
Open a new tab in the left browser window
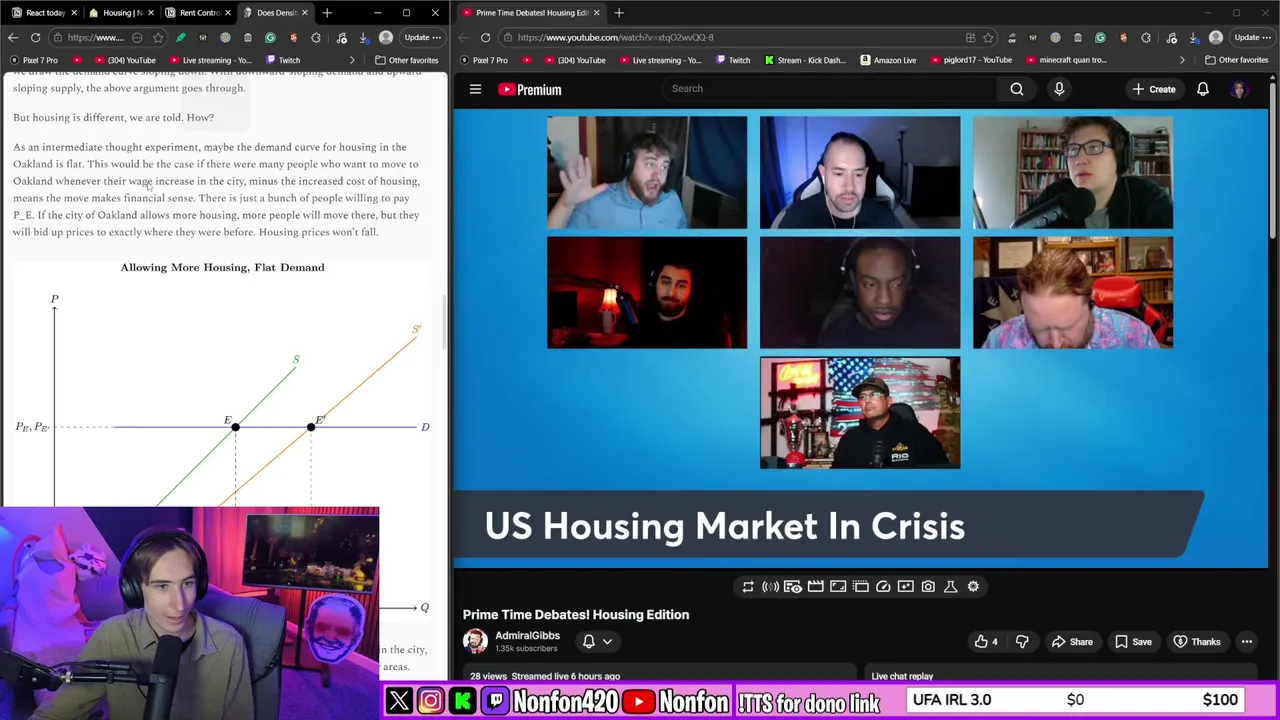click(x=327, y=12)
